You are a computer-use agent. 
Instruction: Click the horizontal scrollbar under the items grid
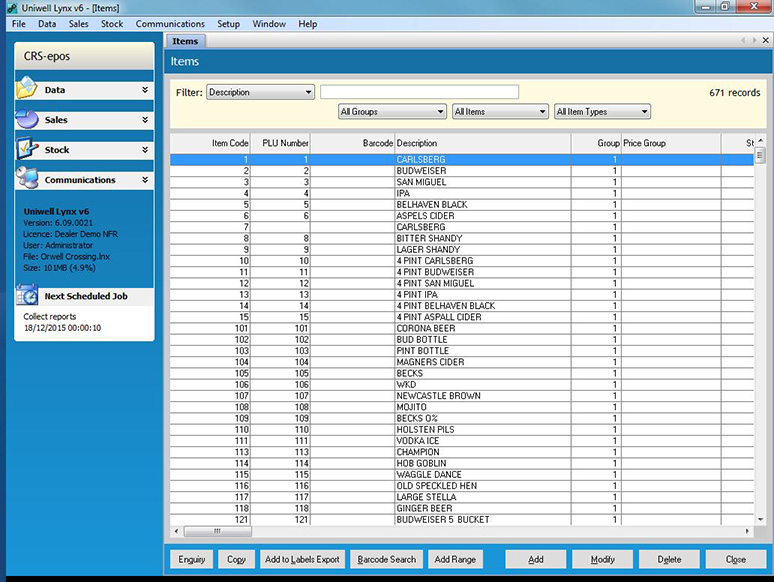(x=460, y=531)
